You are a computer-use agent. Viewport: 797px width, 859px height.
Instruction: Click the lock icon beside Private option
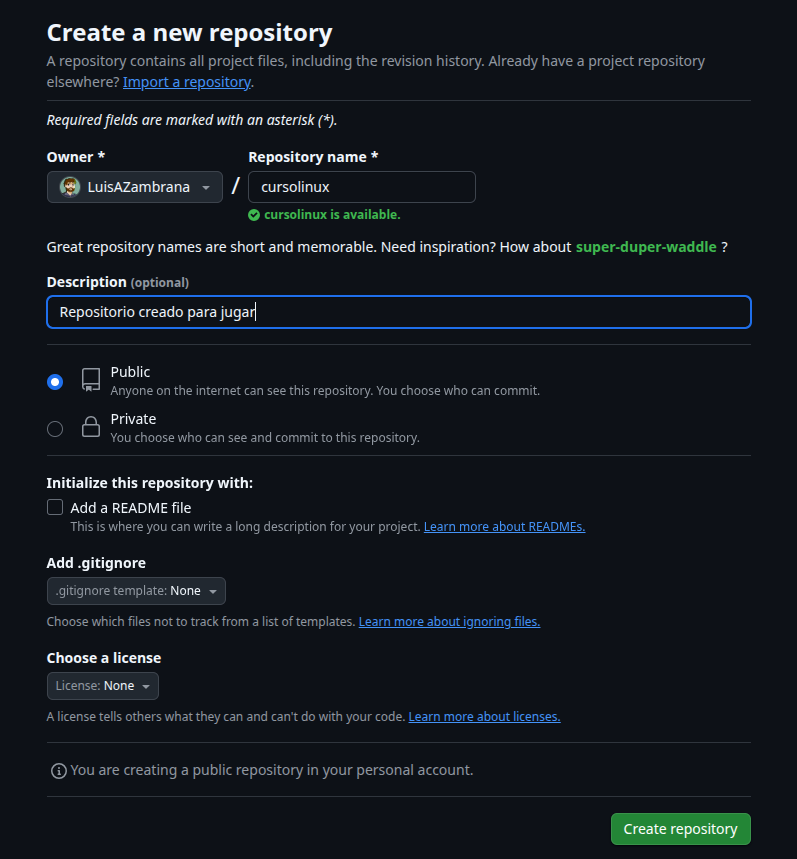(90, 427)
